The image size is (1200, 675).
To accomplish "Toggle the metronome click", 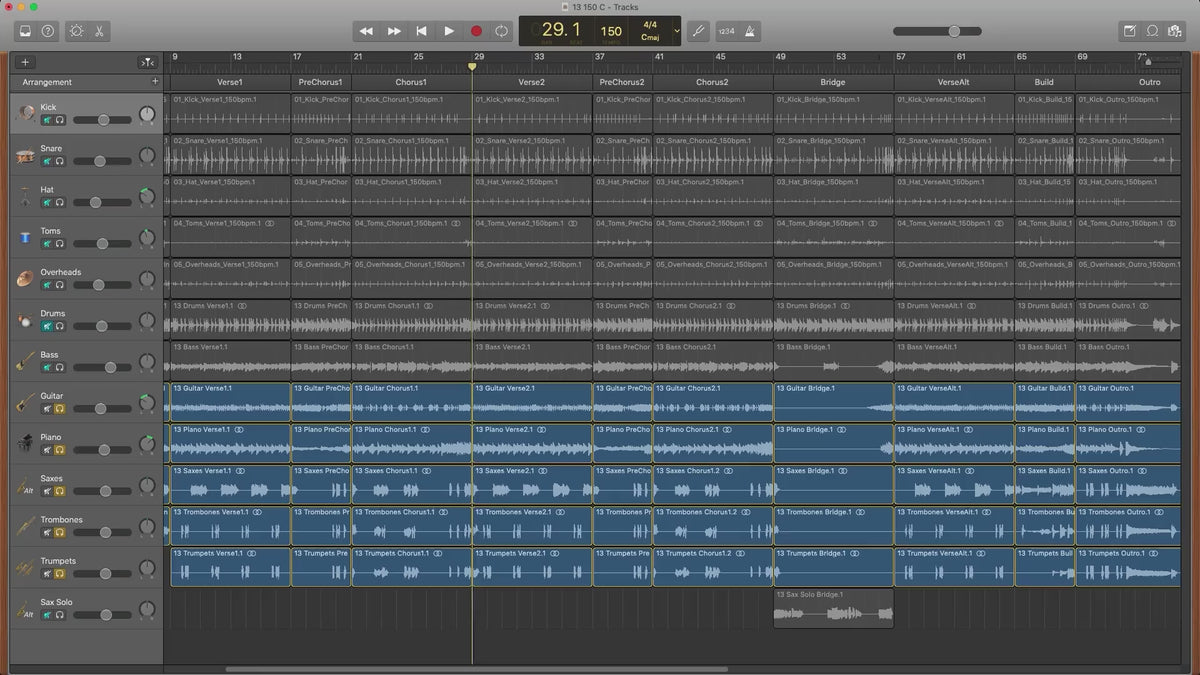I will pos(751,31).
